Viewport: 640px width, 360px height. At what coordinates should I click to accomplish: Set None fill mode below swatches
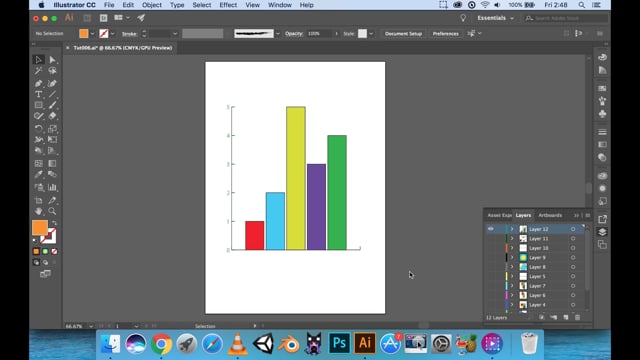tap(54, 251)
